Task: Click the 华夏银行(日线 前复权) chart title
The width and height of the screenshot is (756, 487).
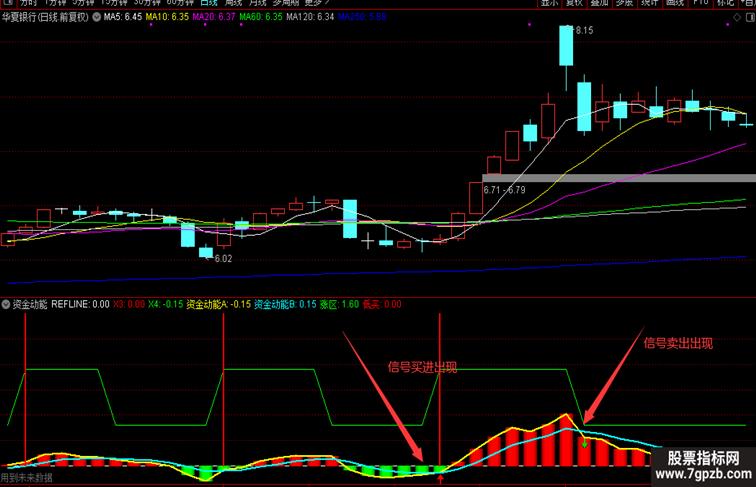Action: (45, 17)
